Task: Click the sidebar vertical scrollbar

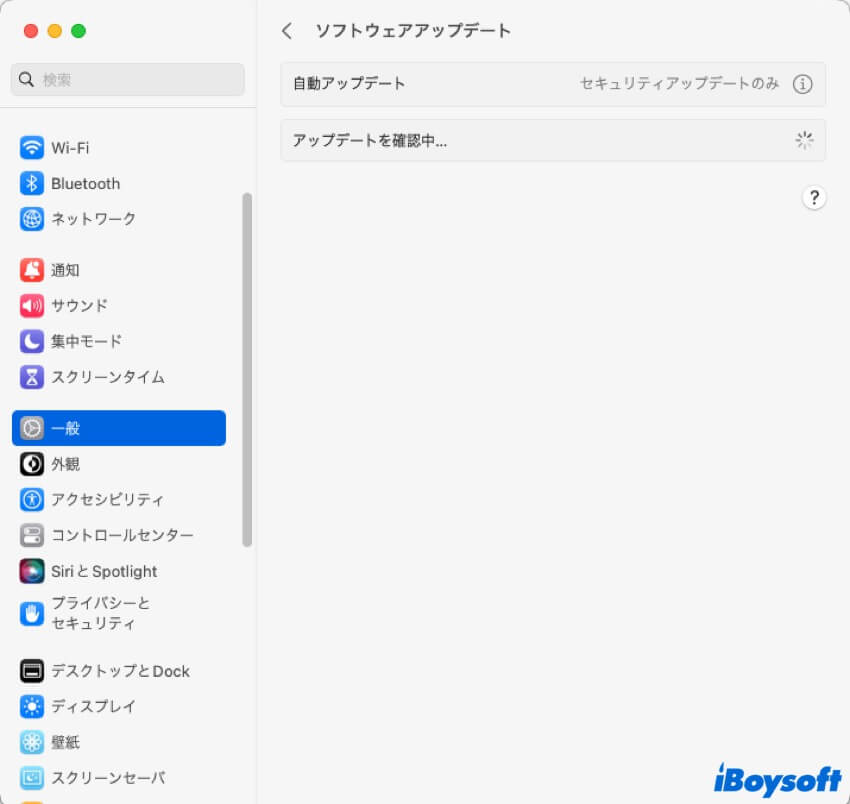Action: point(247,370)
